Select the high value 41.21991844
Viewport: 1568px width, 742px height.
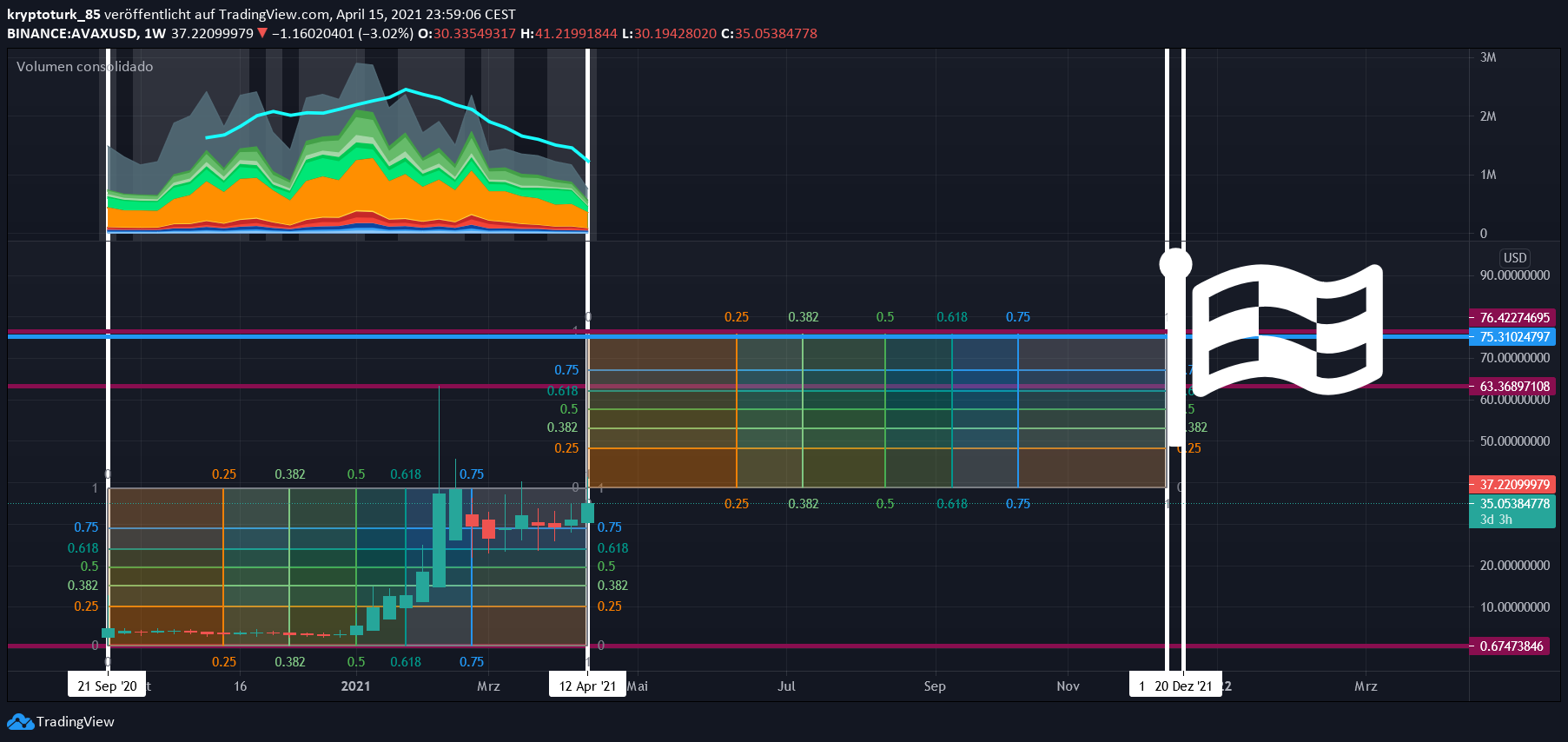(x=576, y=34)
